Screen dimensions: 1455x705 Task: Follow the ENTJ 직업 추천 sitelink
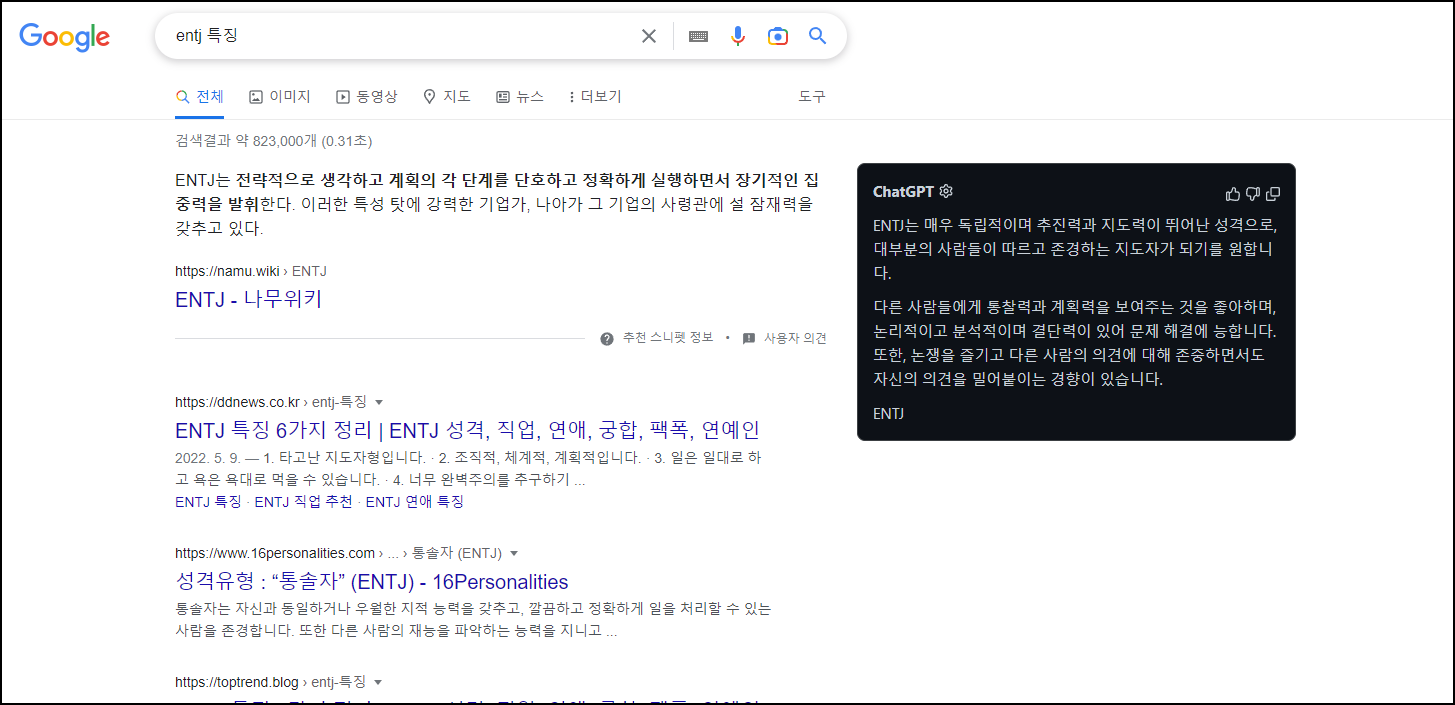coord(304,502)
